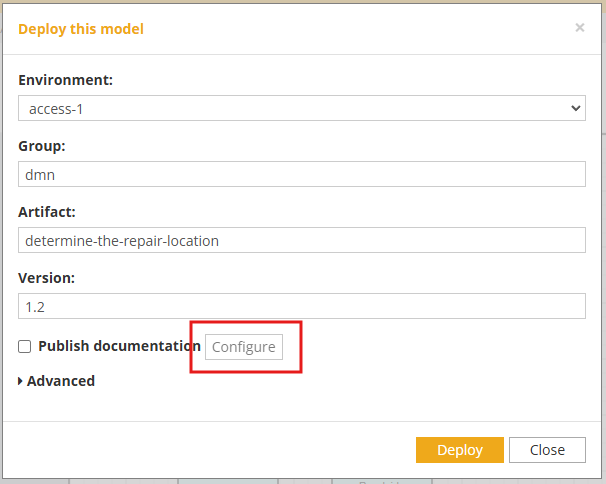This screenshot has width=606, height=484.
Task: Click the Configure button
Action: pos(244,347)
